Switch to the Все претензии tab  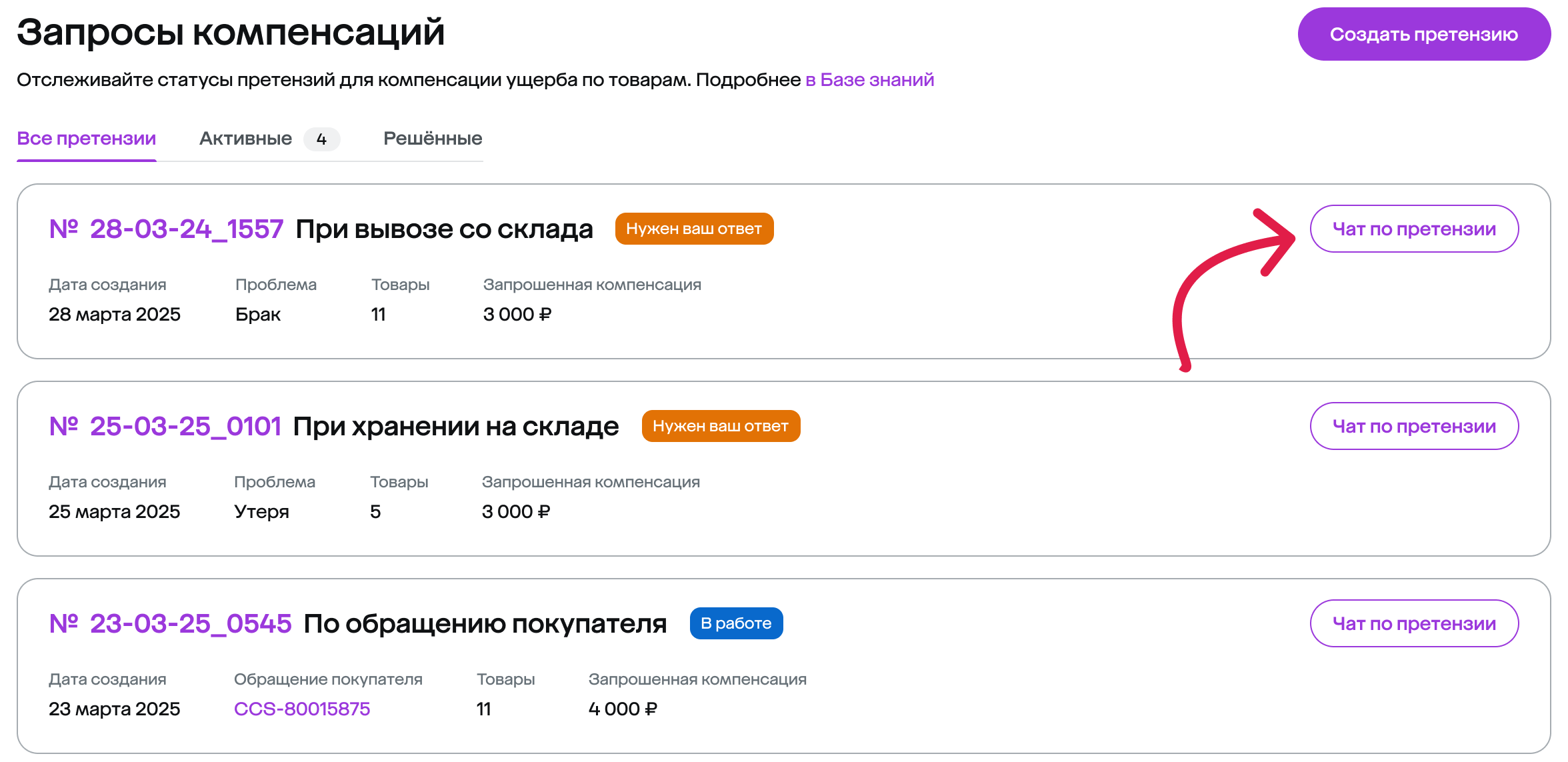click(87, 139)
